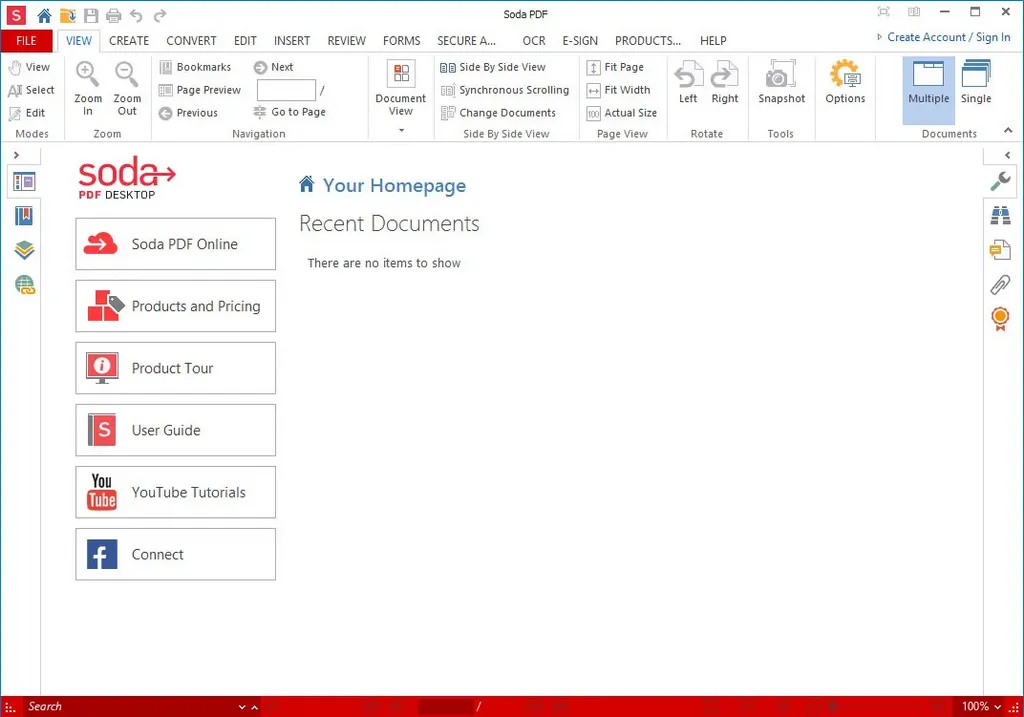Open the binoculars search panel

coord(1000,215)
